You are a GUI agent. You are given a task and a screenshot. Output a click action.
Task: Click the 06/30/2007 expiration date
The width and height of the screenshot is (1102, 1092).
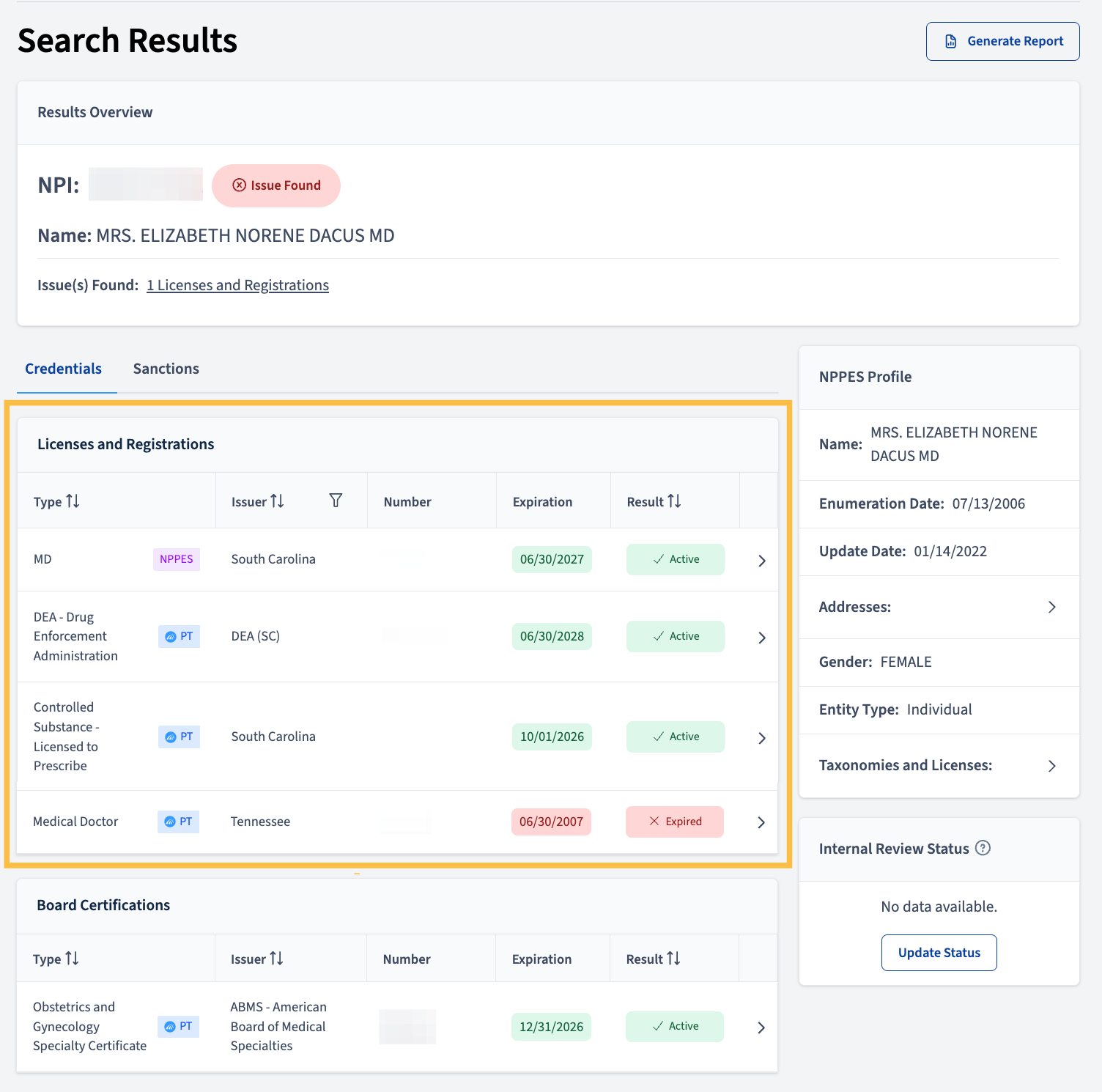click(x=551, y=822)
